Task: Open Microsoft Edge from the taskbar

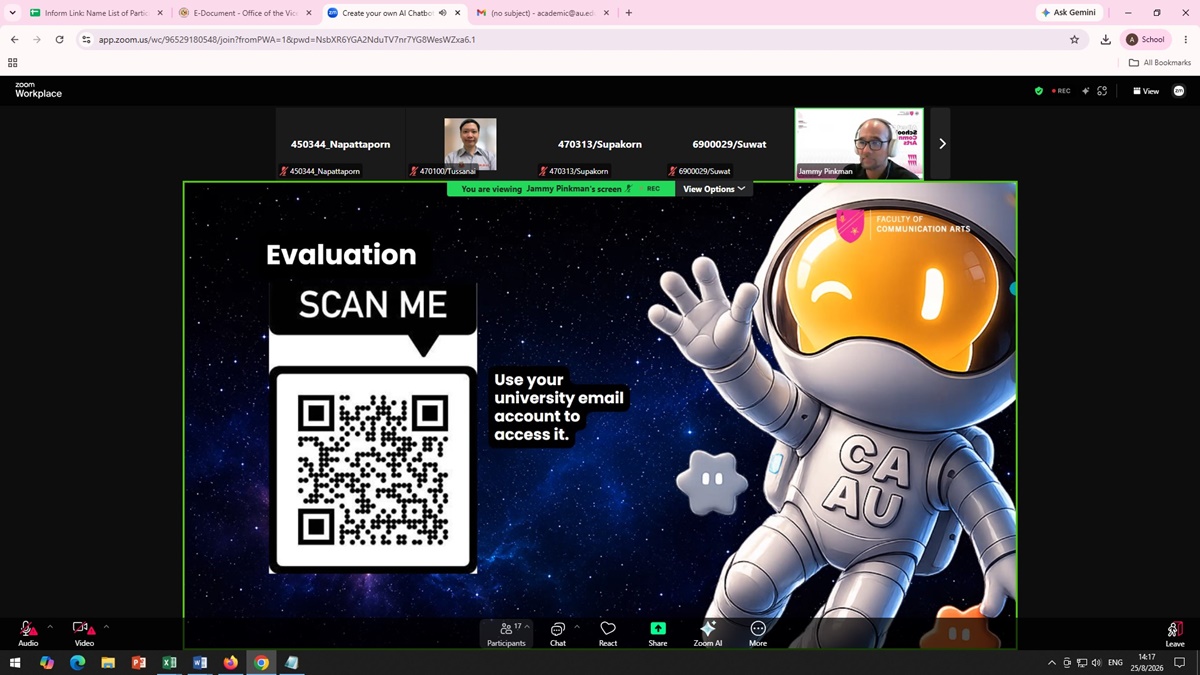Action: point(78,662)
